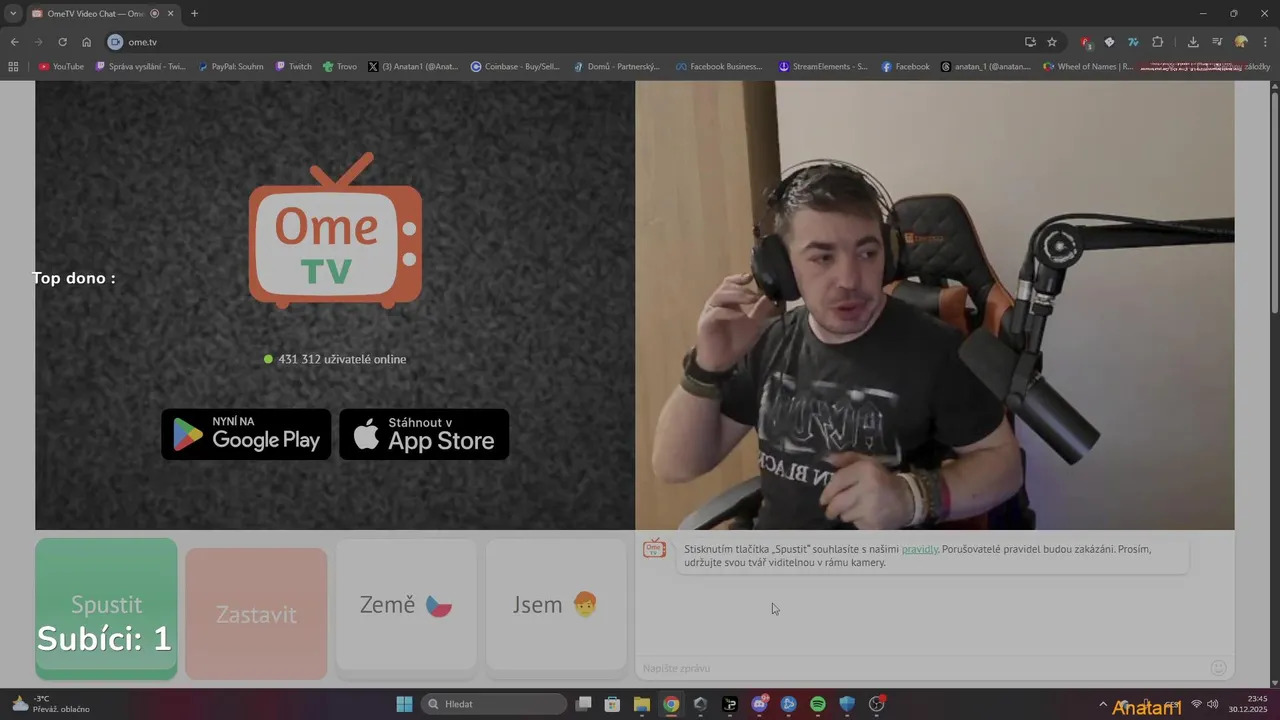Image resolution: width=1280 pixels, height=720 pixels.
Task: Click the taskbar Hledat search box
Action: coord(494,704)
